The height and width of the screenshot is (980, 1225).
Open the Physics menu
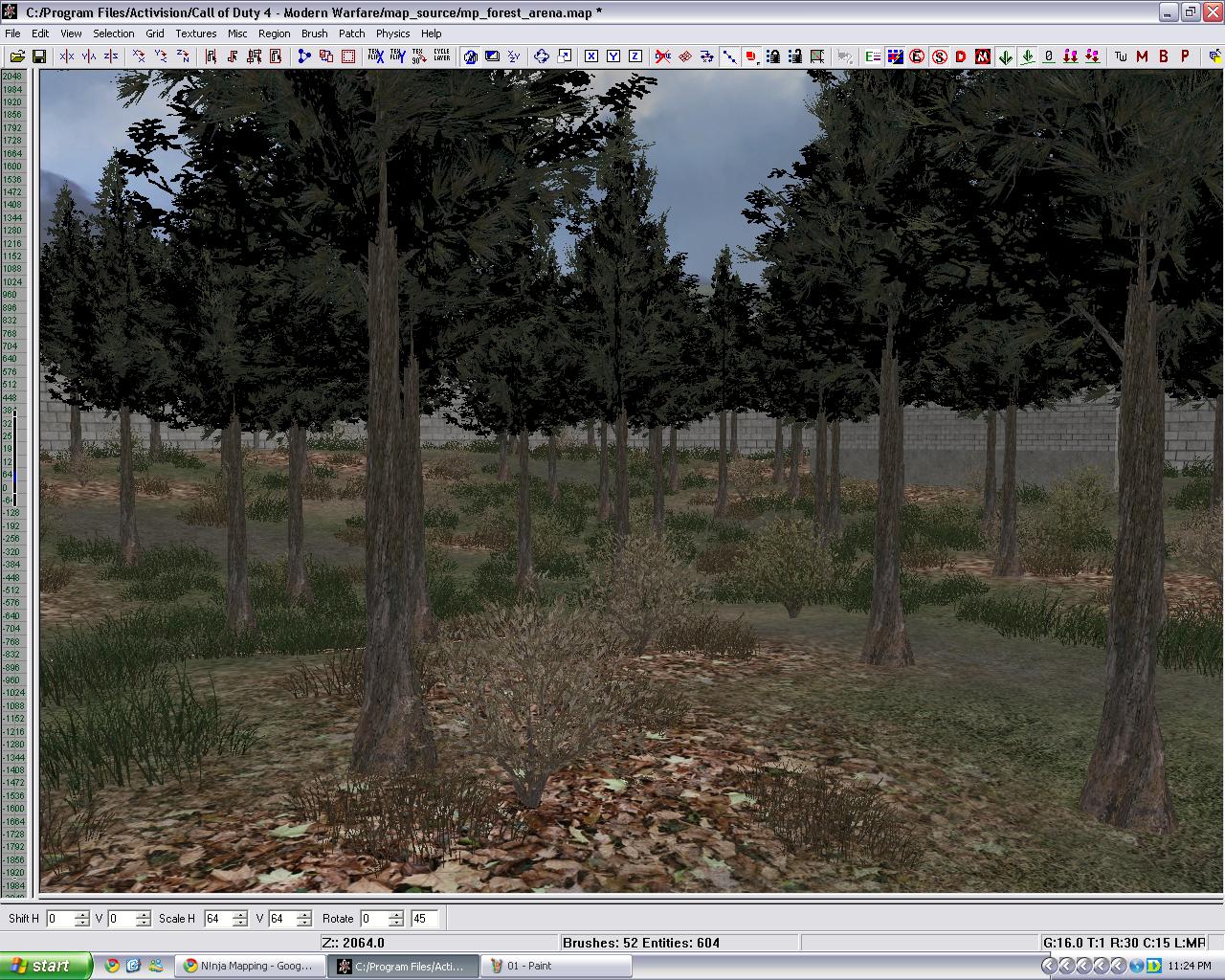(x=392, y=33)
